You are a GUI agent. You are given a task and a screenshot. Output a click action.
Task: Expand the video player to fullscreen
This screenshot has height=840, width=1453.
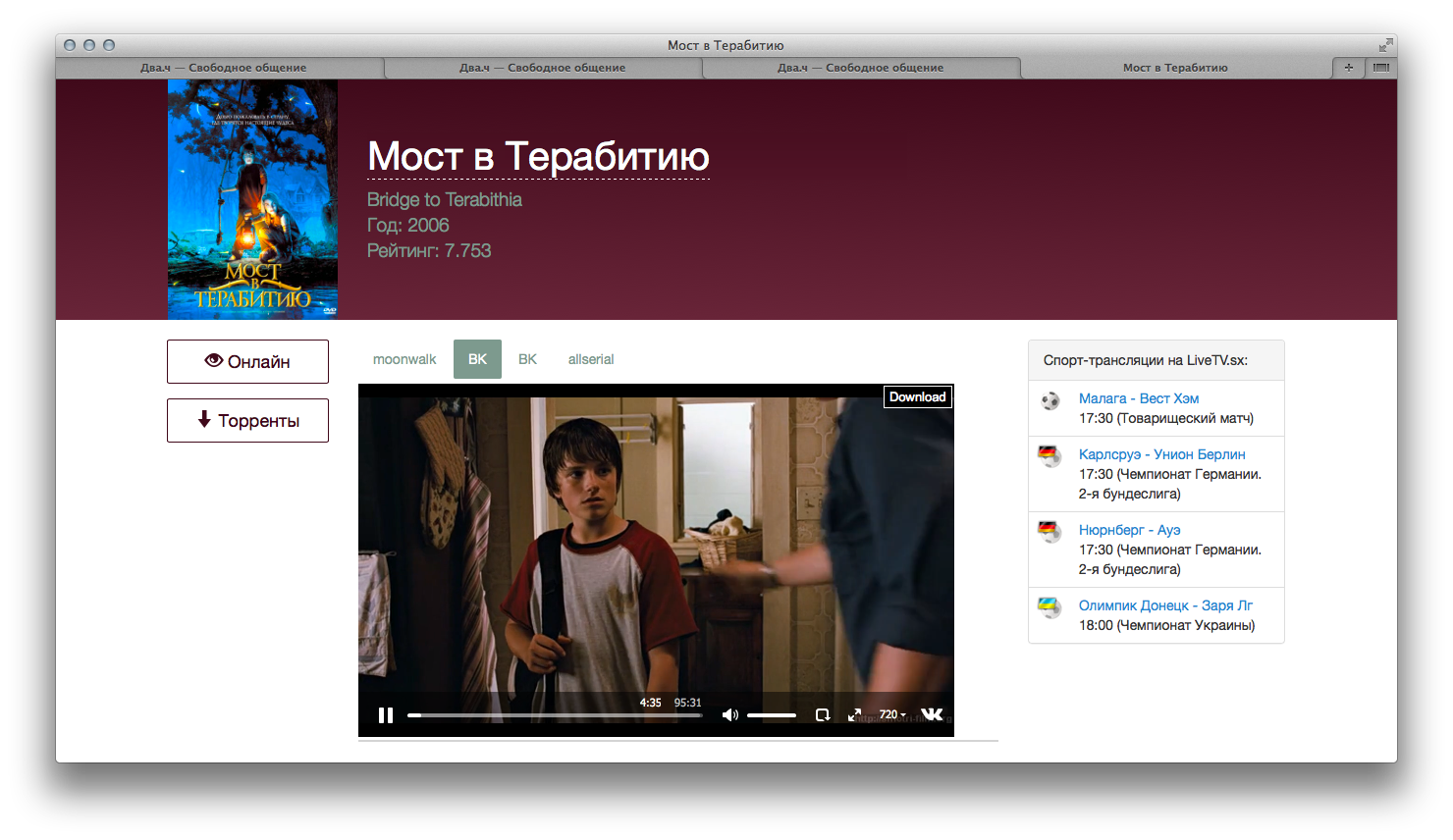pos(854,715)
